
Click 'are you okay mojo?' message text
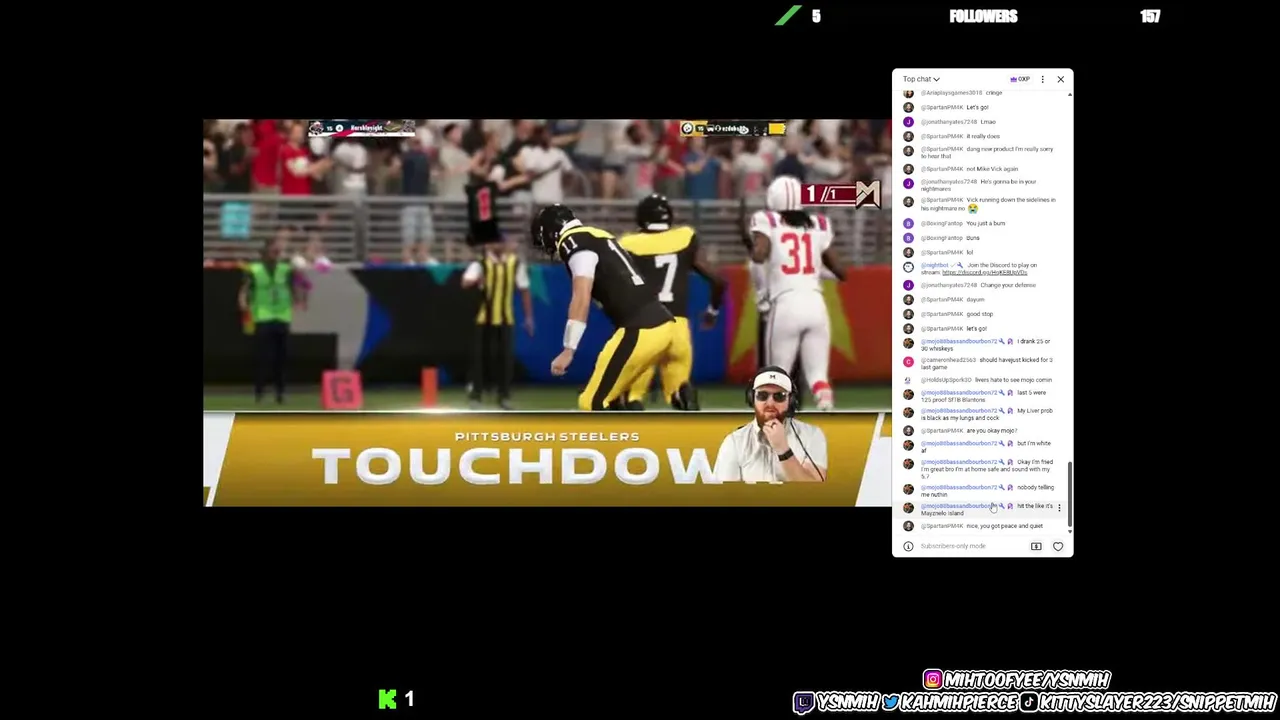(x=992, y=430)
